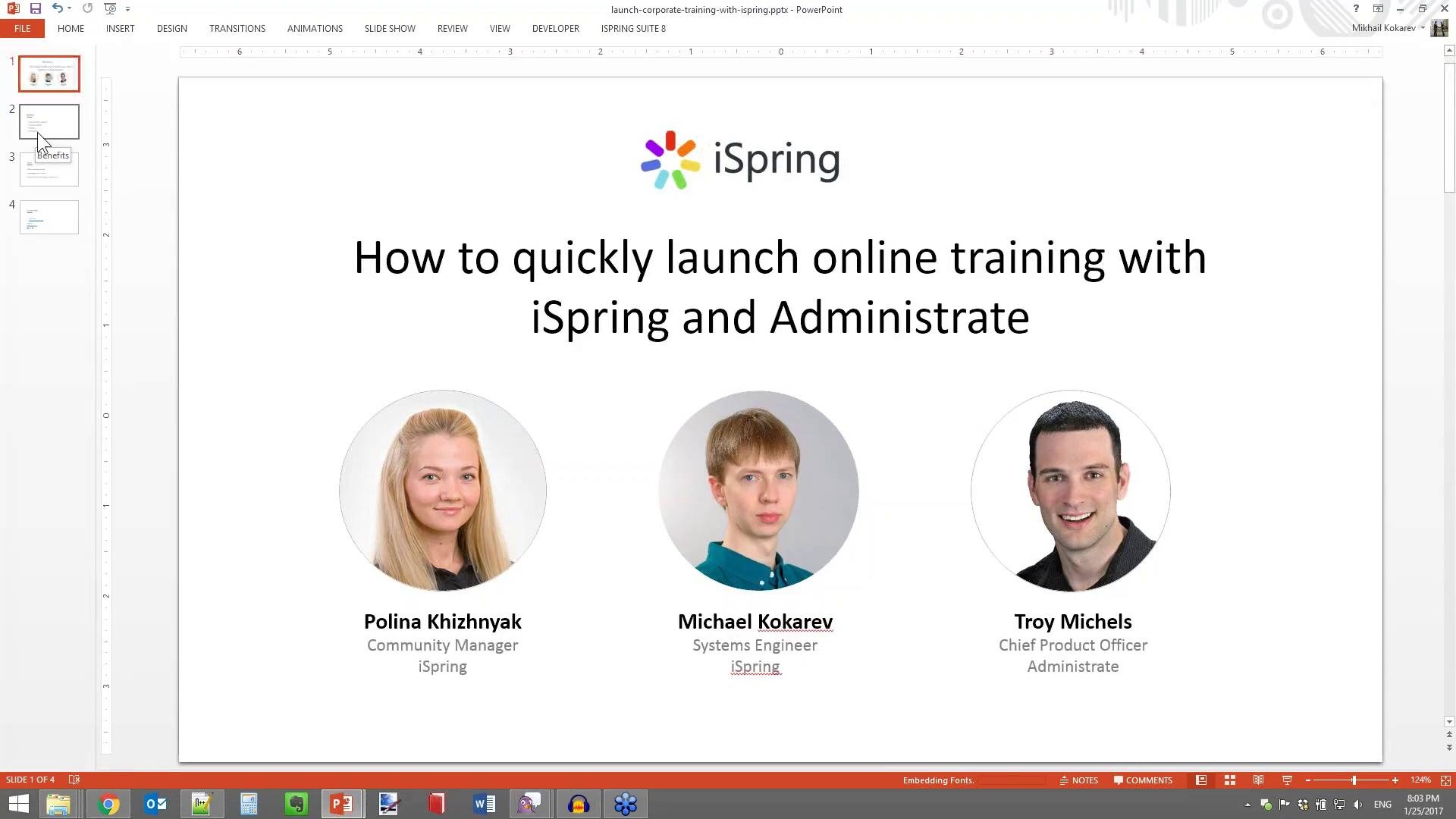Open Ribbon Display Options

pyautogui.click(x=1378, y=8)
